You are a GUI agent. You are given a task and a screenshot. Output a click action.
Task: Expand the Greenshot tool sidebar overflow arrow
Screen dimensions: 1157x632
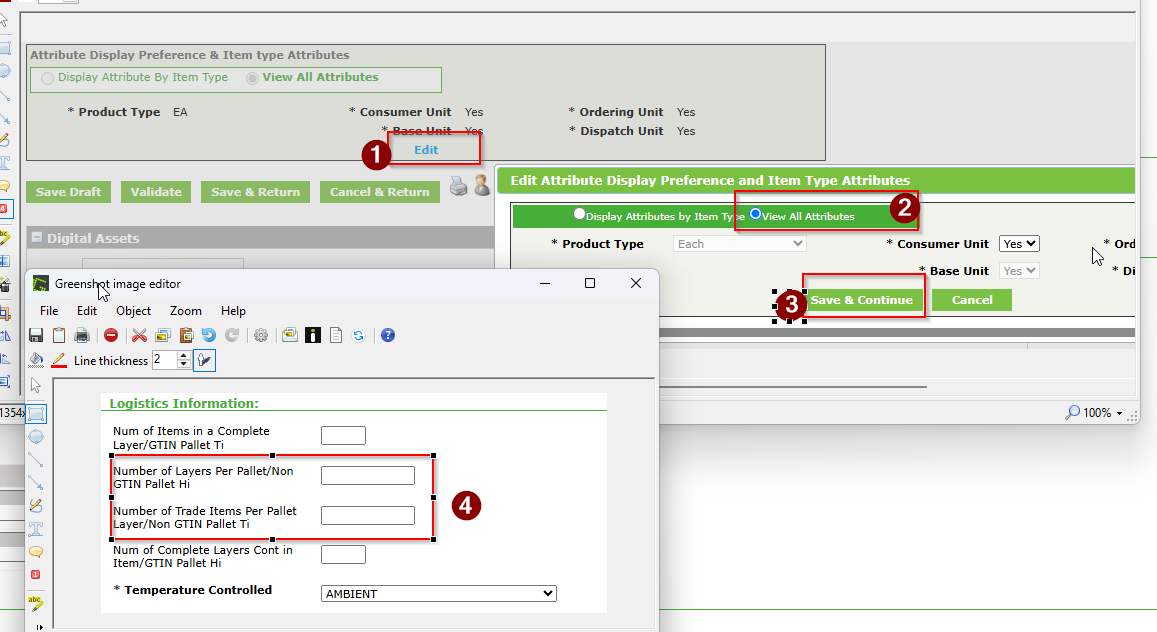39,627
